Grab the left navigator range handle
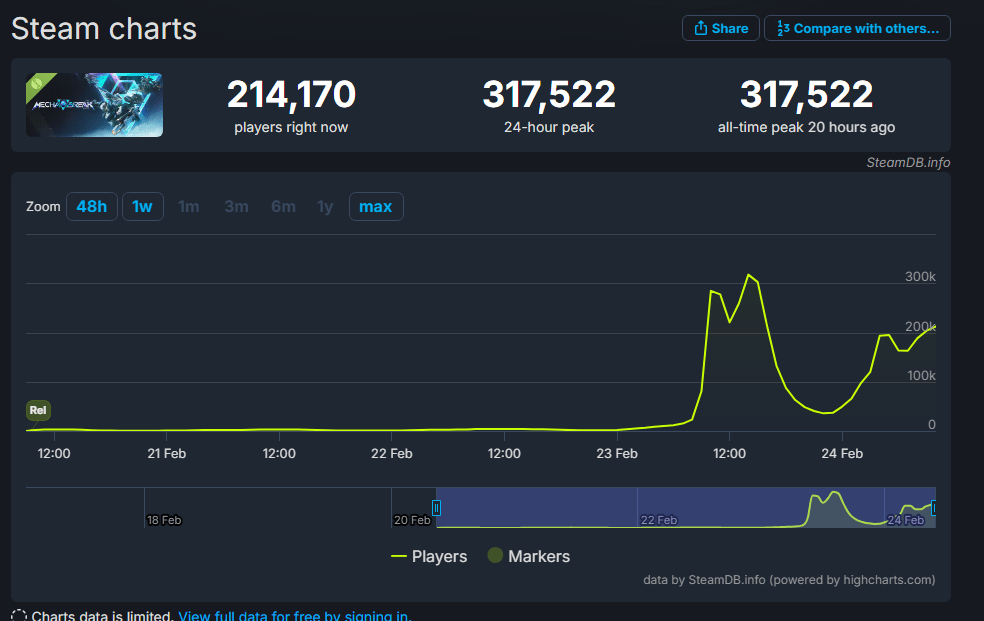Image resolution: width=984 pixels, height=621 pixels. [x=436, y=507]
